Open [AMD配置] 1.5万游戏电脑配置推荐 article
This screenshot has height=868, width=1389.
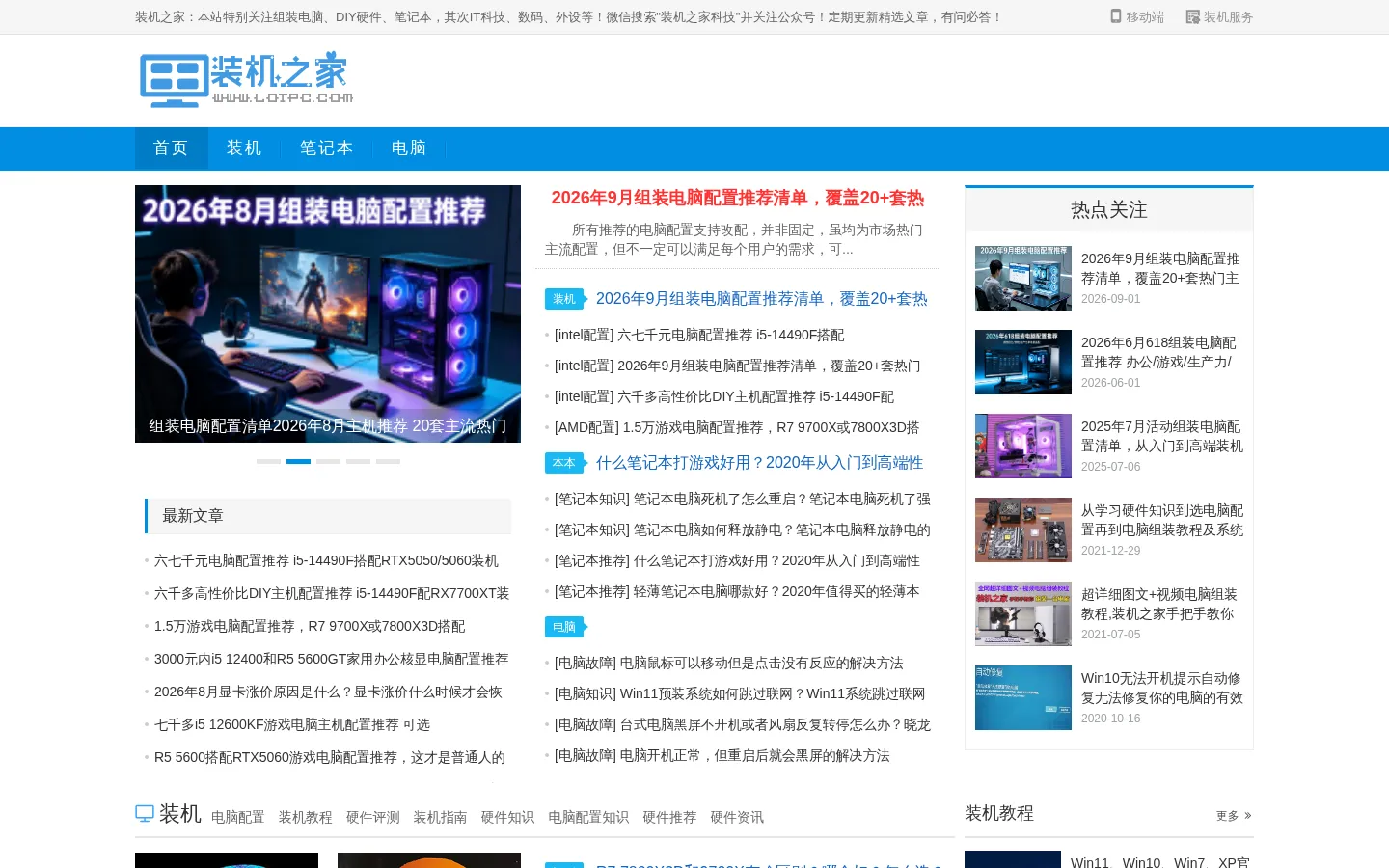pyautogui.click(x=737, y=428)
